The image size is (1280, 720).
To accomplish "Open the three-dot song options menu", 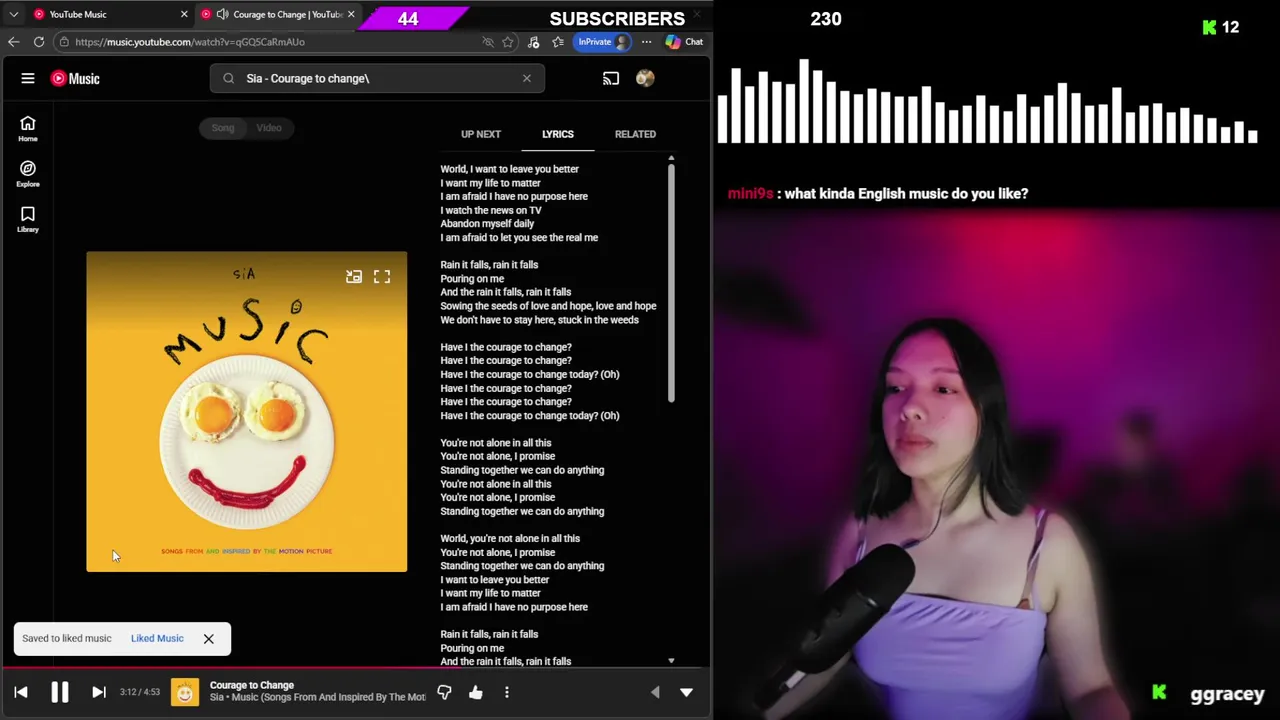I will click(507, 692).
